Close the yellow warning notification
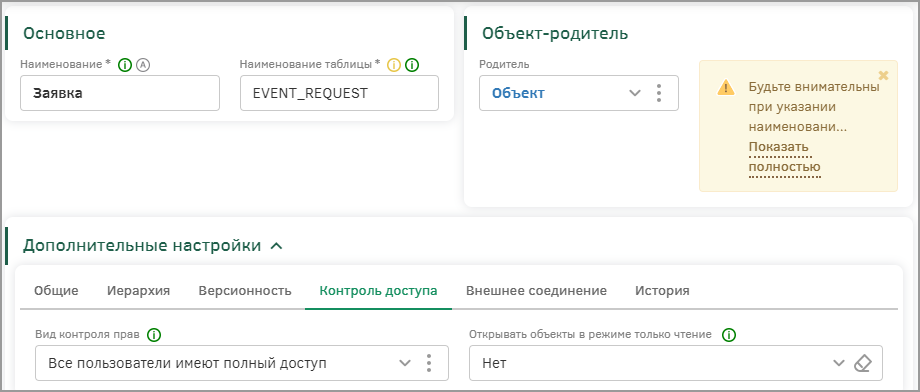Image resolution: width=920 pixels, height=392 pixels. click(884, 75)
